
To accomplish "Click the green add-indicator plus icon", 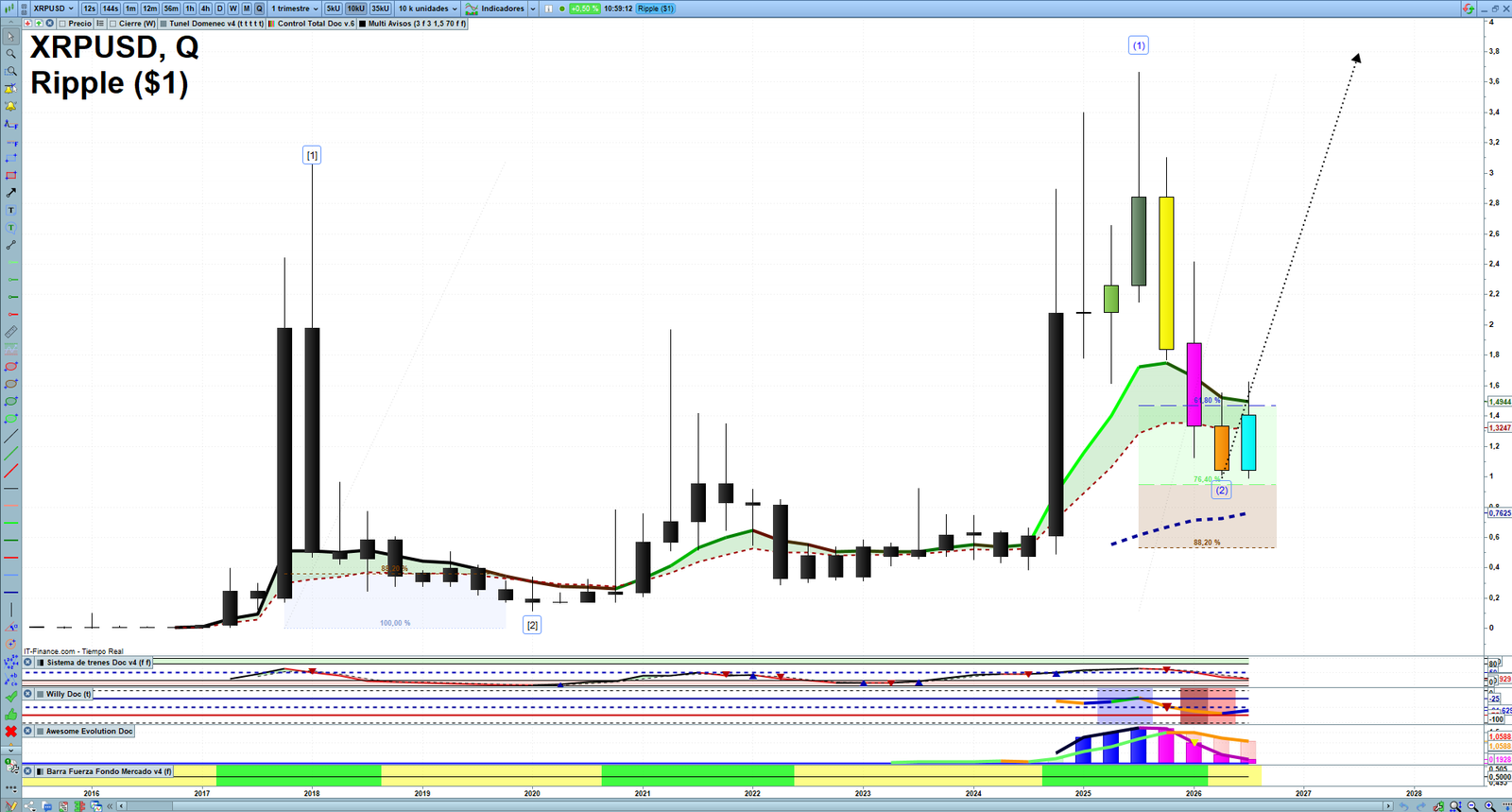I will coord(39,24).
